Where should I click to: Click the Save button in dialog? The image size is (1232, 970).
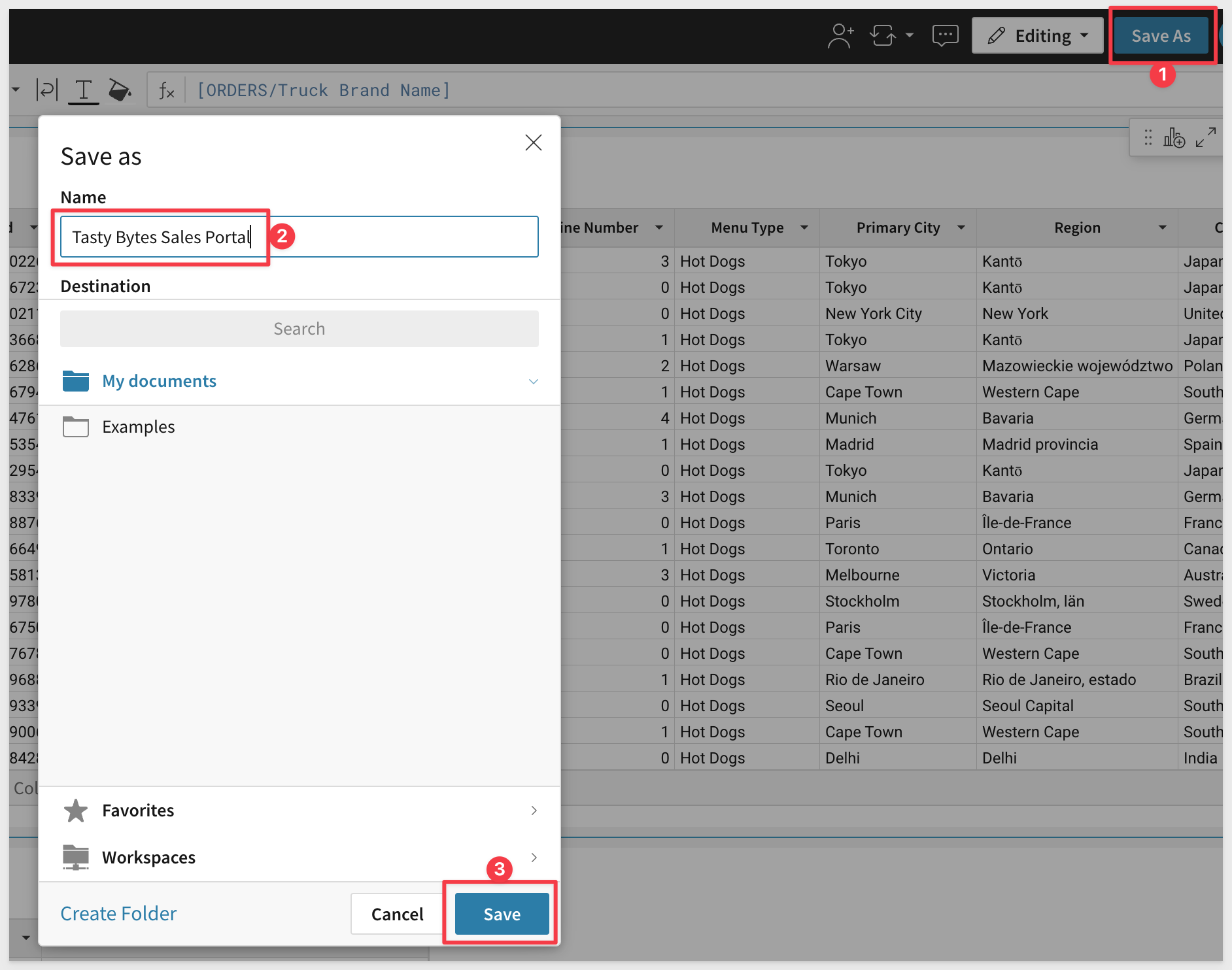pyautogui.click(x=502, y=914)
